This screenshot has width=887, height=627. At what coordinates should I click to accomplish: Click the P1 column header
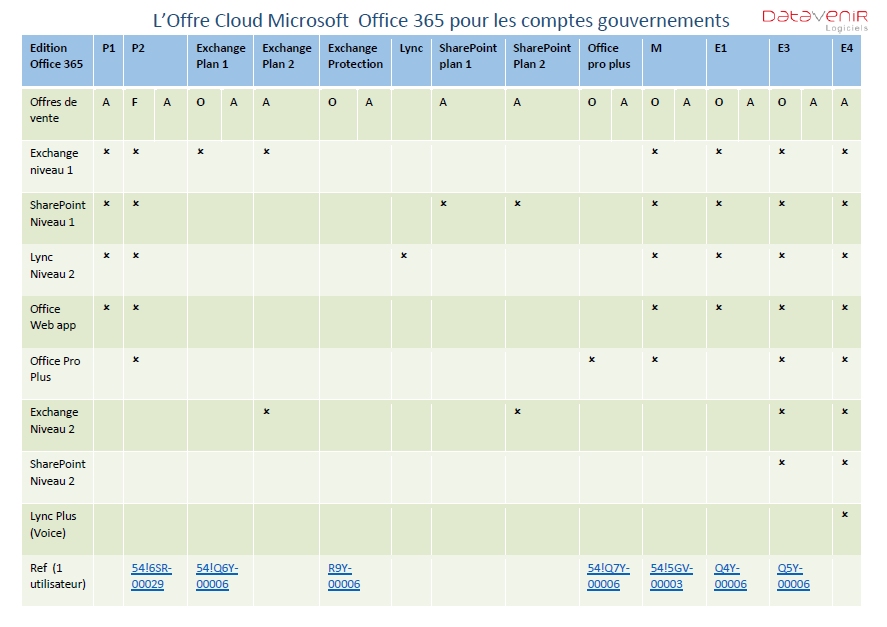coord(109,61)
